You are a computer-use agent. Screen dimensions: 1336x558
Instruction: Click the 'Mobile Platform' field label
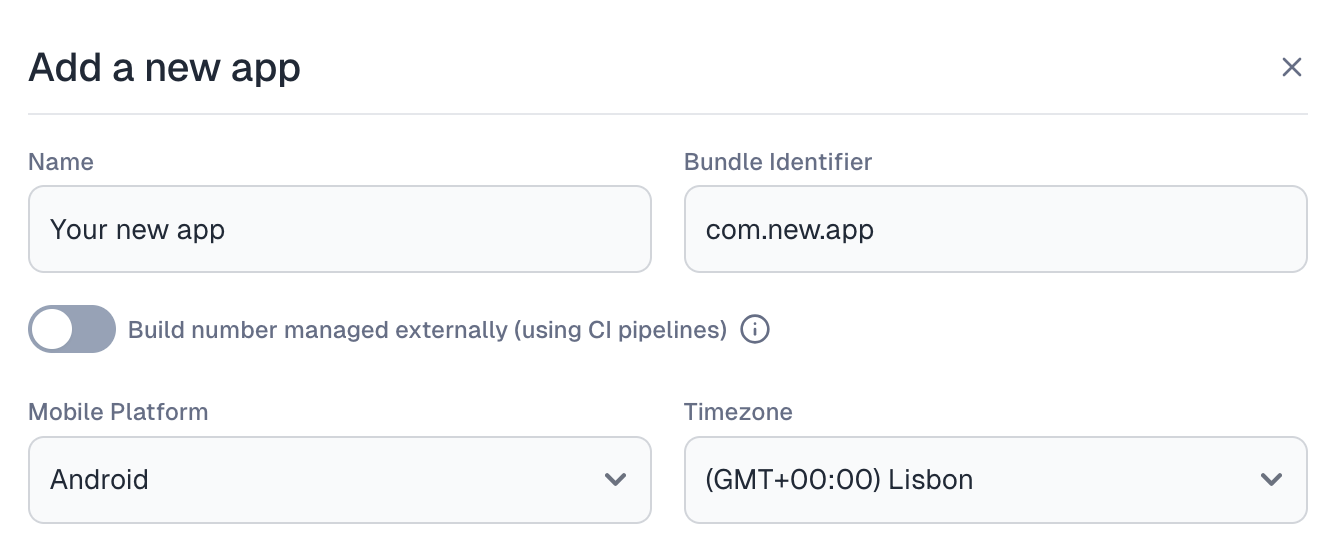[118, 412]
